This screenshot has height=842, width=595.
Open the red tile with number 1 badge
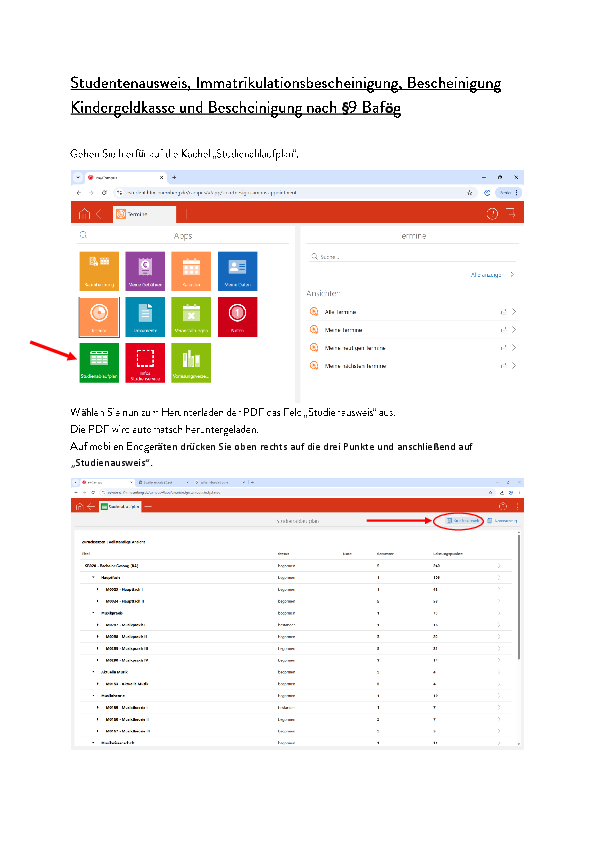[x=237, y=317]
